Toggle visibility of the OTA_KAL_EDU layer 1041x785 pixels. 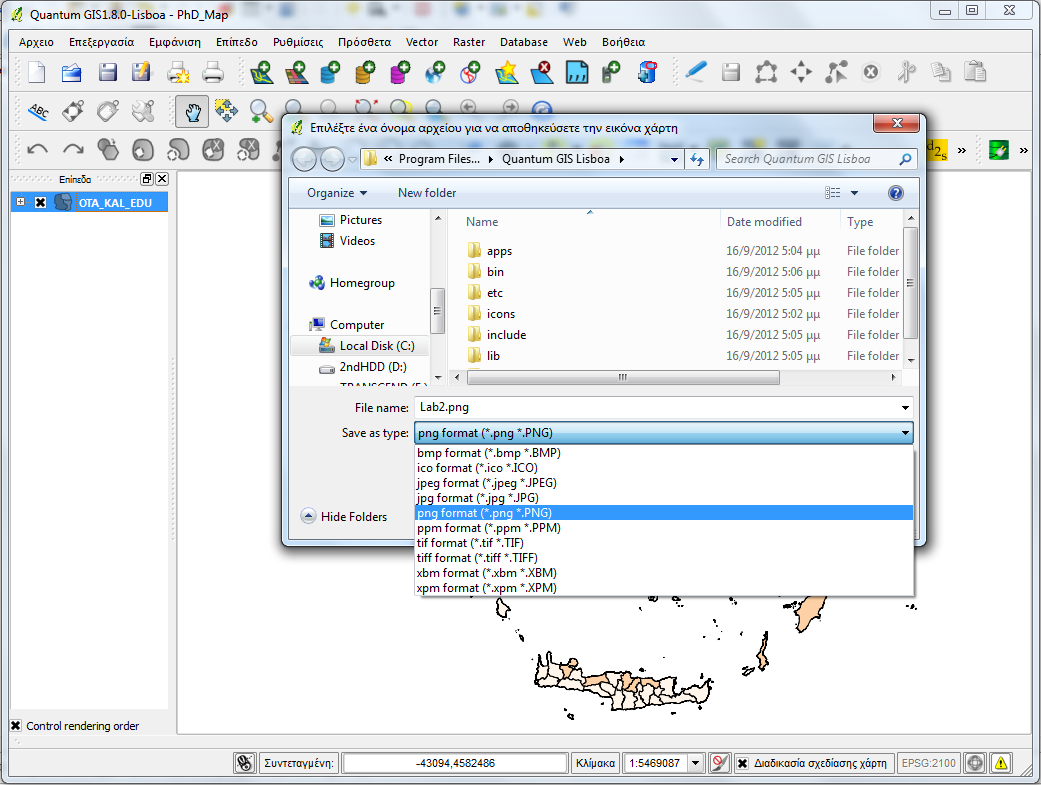click(x=40, y=203)
